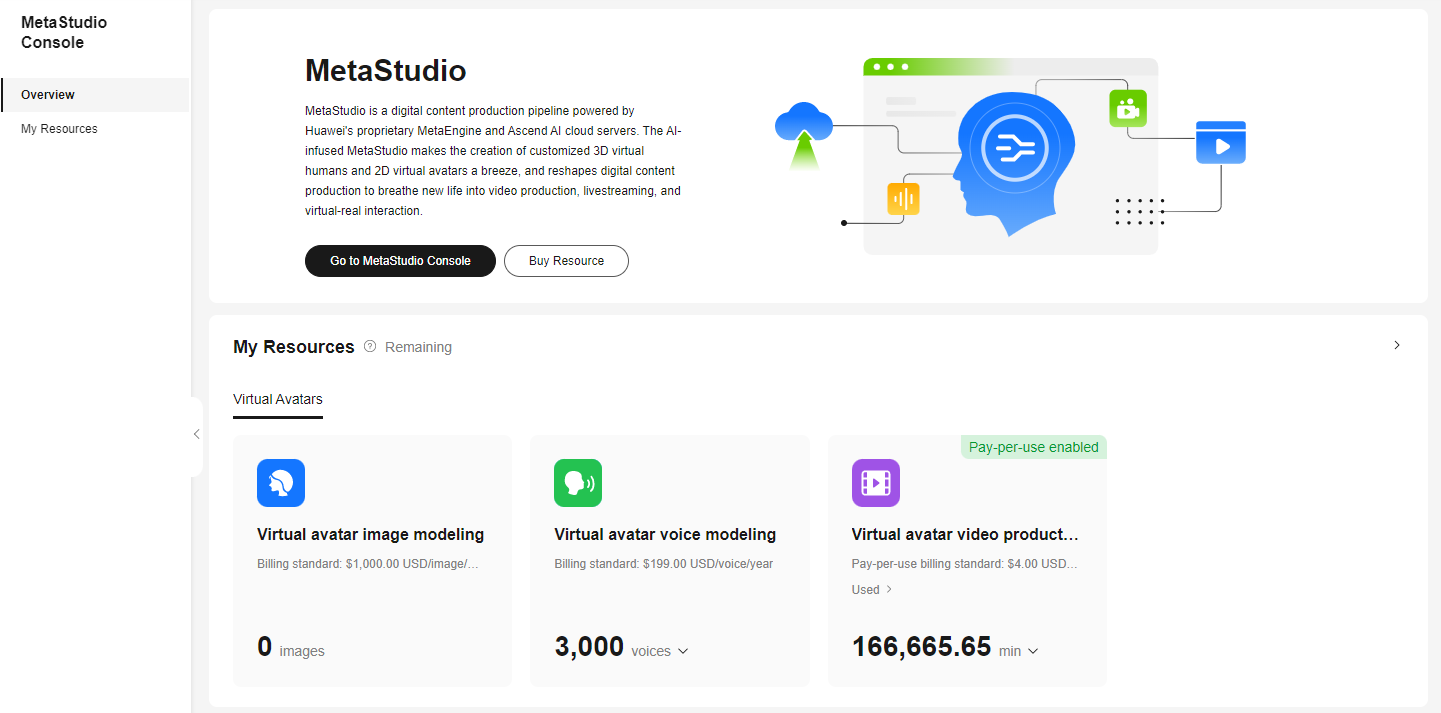Click the purple video production icon
The height and width of the screenshot is (713, 1441).
tap(876, 483)
